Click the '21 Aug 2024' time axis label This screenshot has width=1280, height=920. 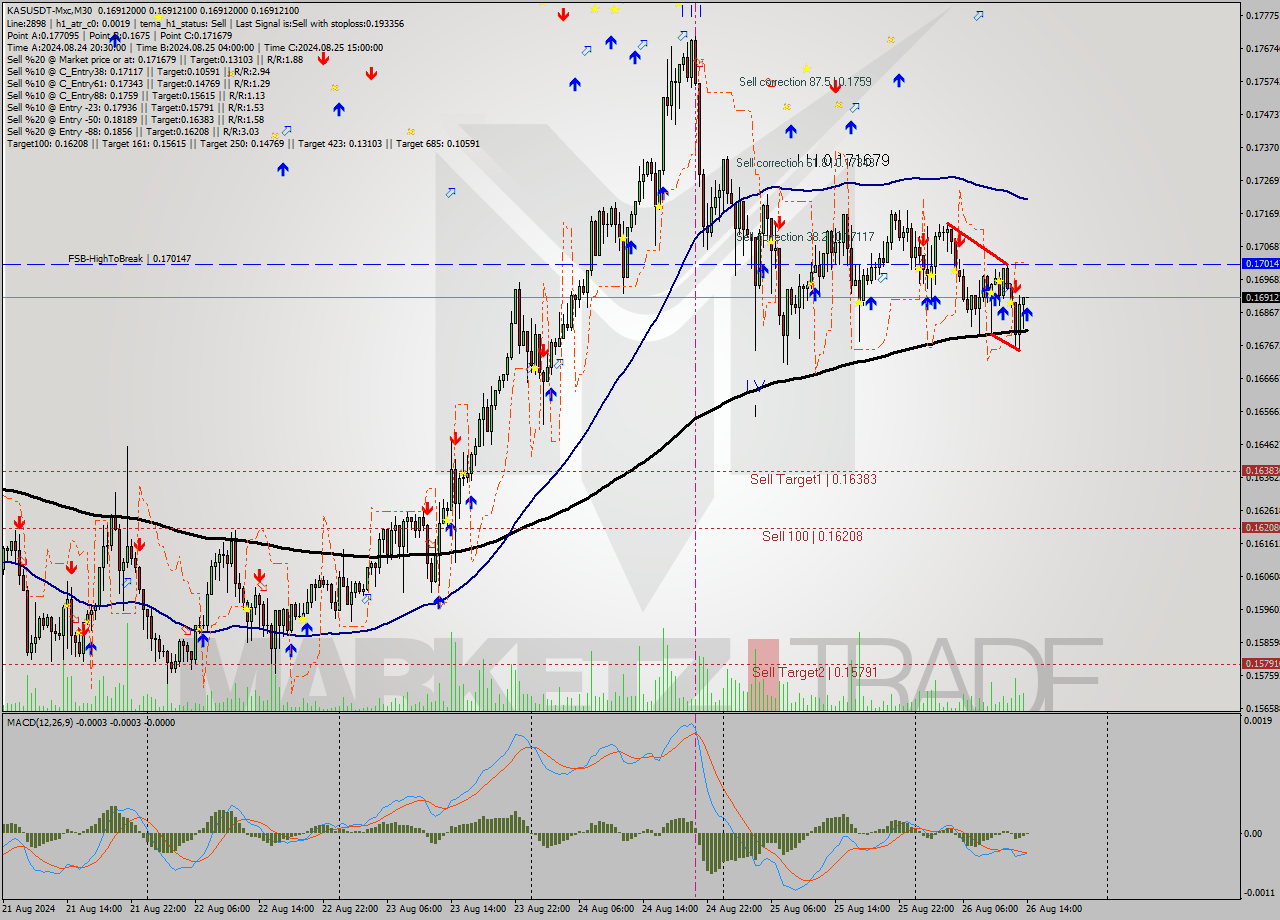pyautogui.click(x=28, y=909)
